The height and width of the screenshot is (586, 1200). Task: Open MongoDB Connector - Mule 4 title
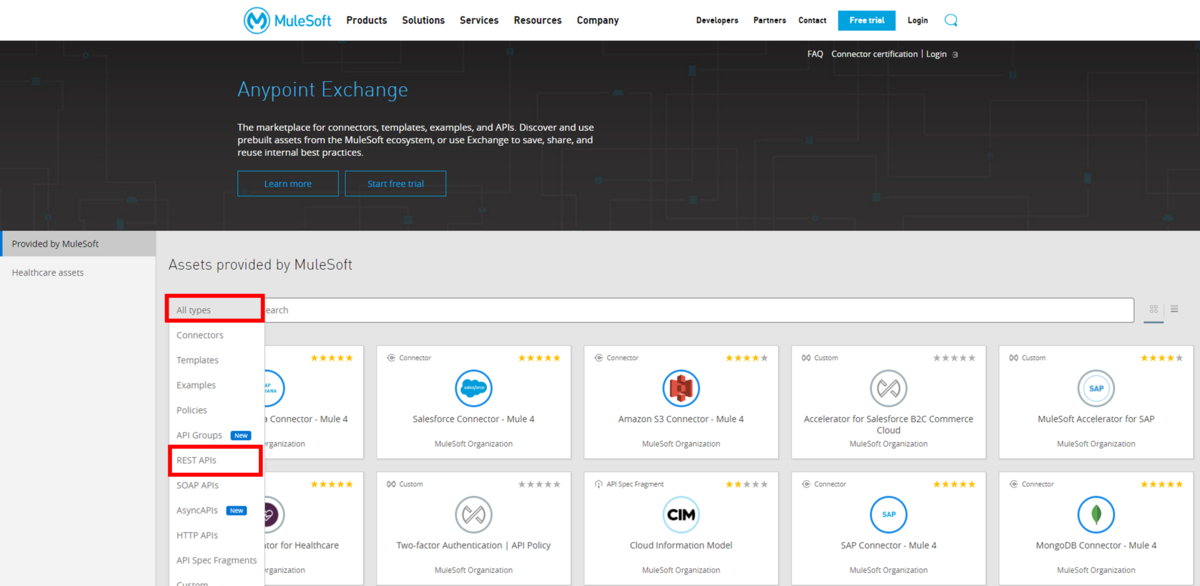point(1096,545)
